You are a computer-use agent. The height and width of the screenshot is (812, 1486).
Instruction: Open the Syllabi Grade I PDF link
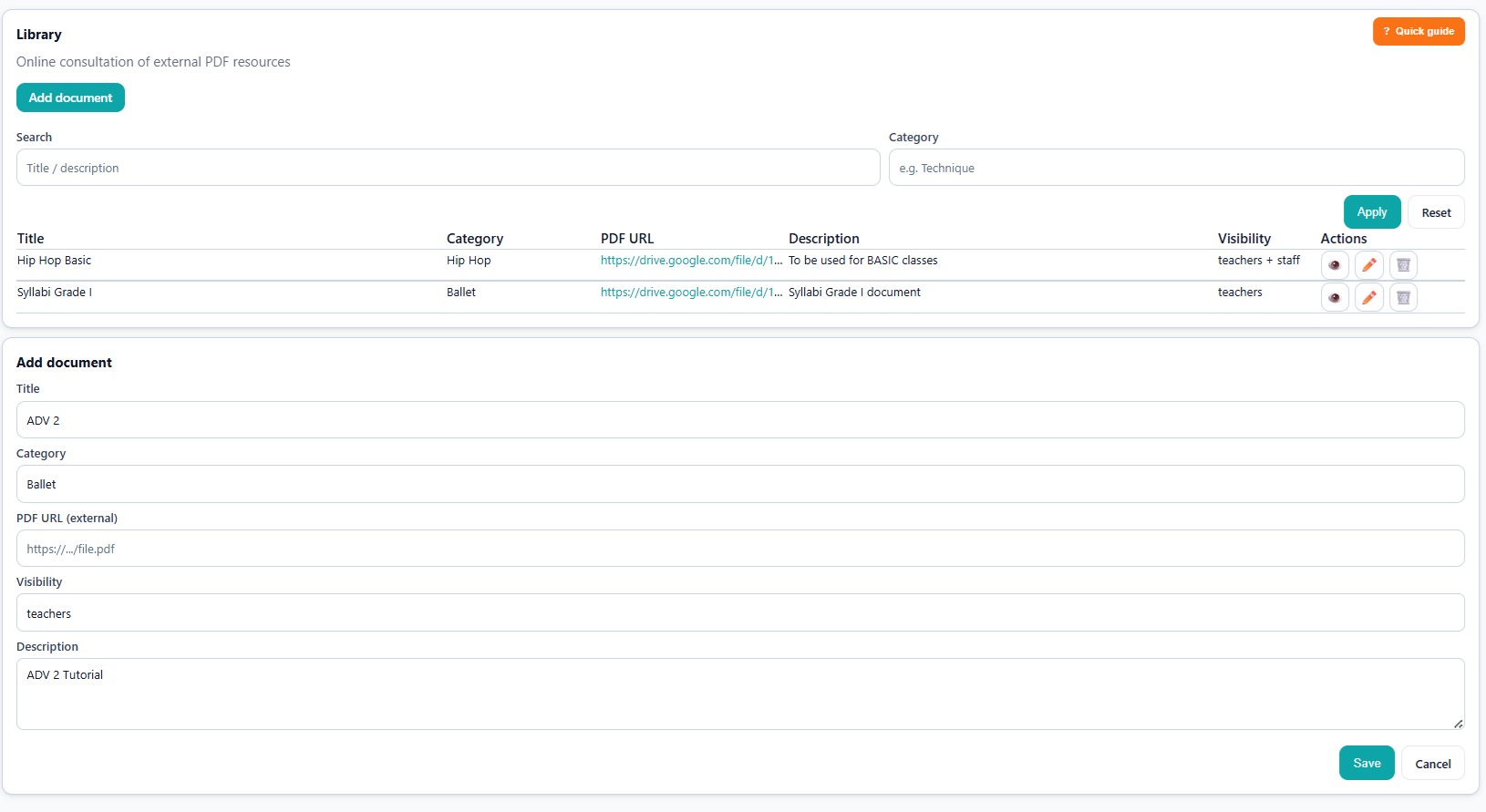(690, 293)
